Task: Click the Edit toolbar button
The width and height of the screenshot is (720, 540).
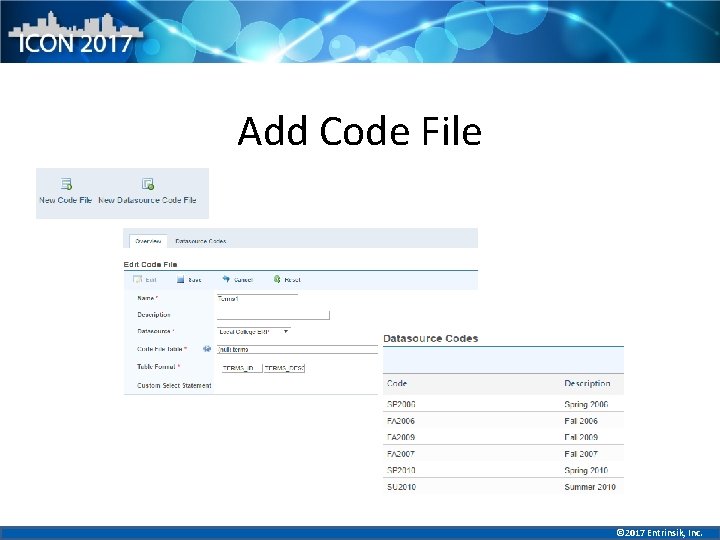Action: coord(145,280)
